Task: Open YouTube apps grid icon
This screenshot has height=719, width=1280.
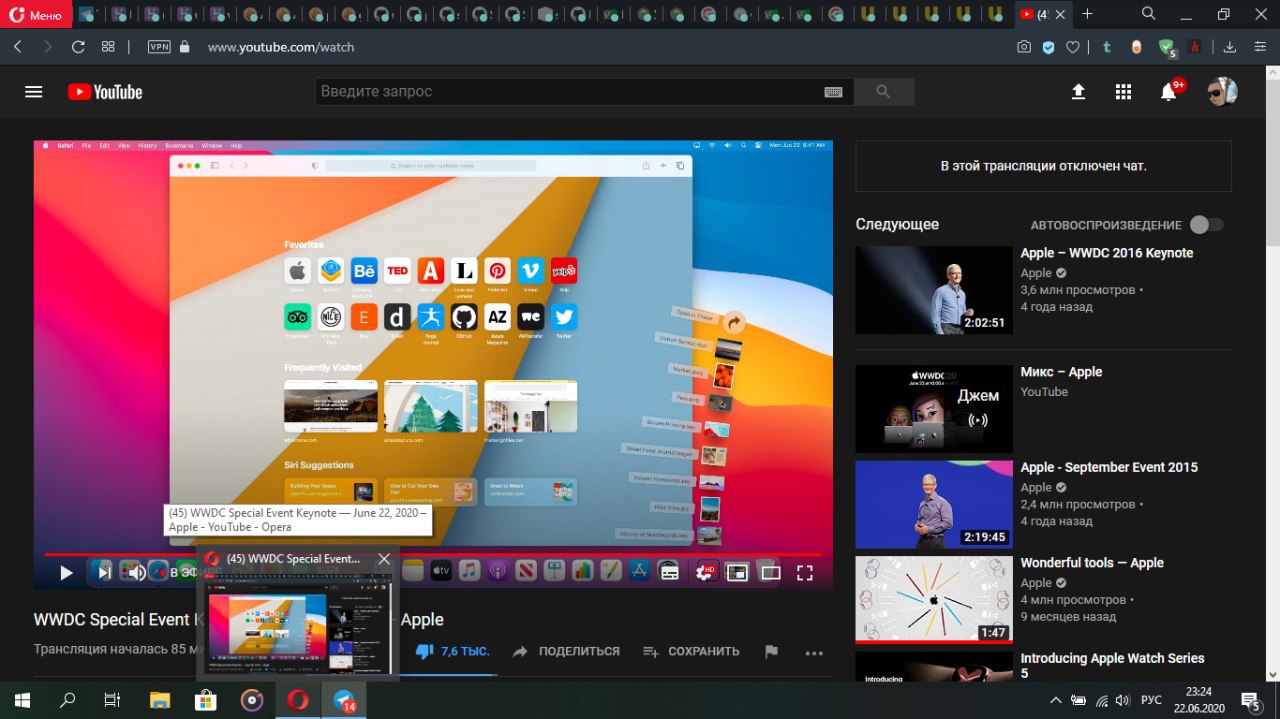Action: (x=1123, y=91)
